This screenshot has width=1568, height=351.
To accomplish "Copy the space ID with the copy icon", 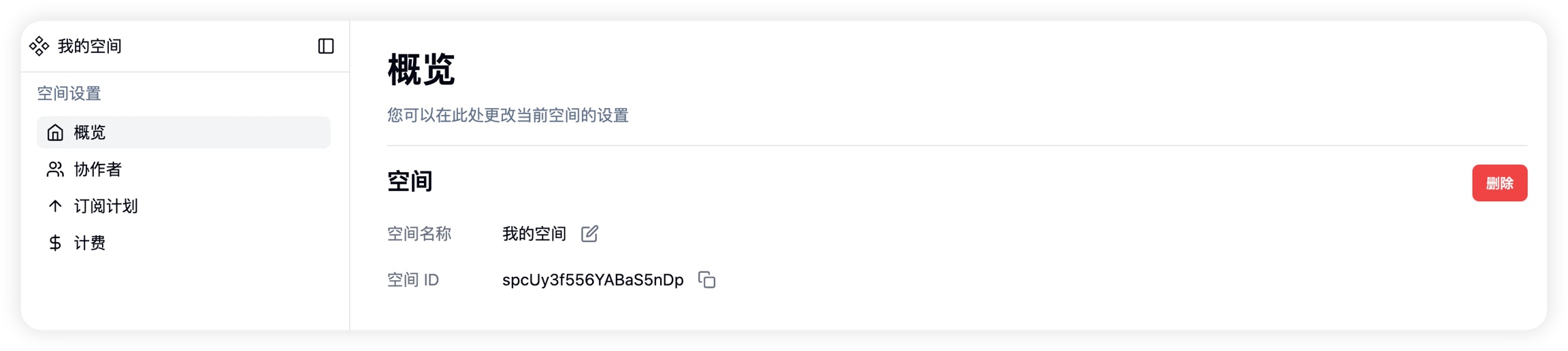I will pos(707,280).
